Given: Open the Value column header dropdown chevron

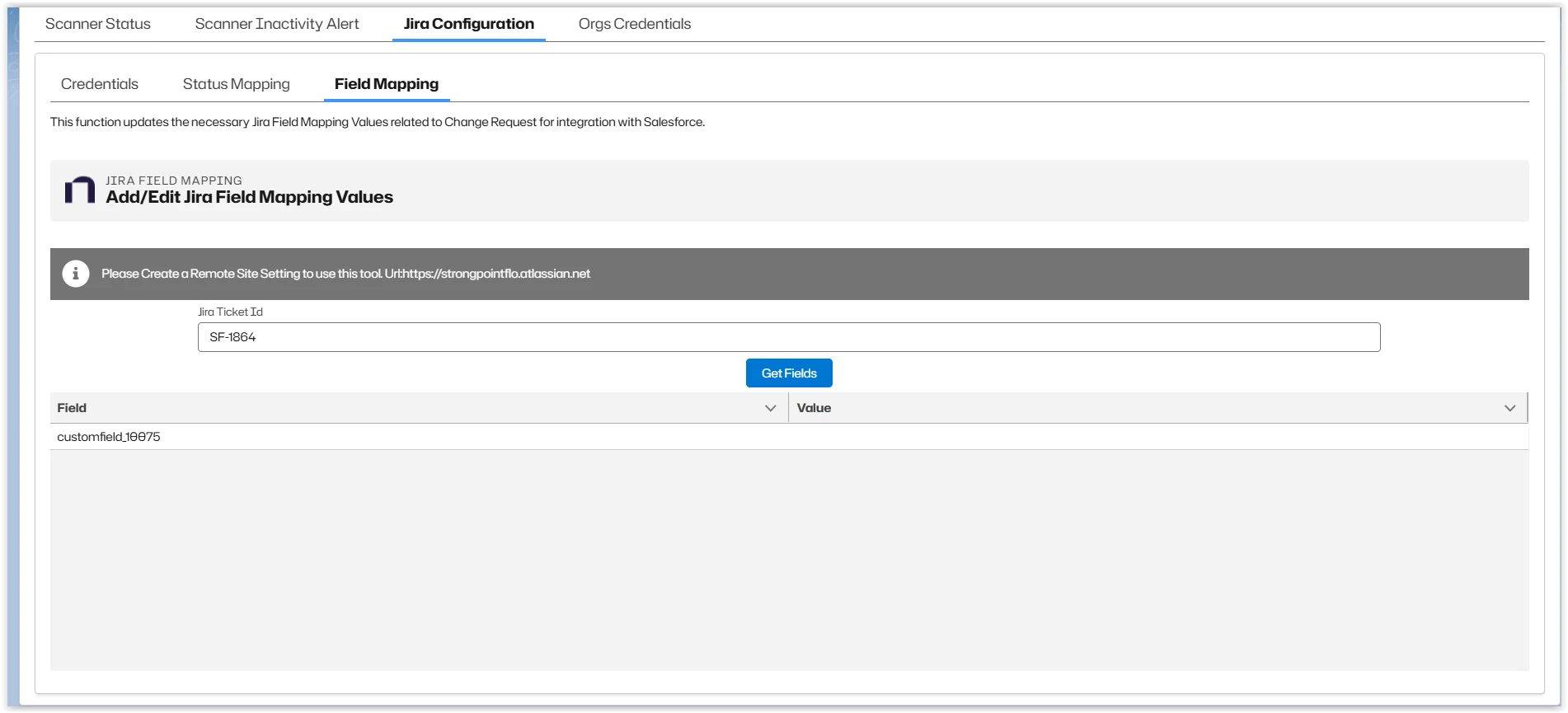Looking at the screenshot, I should click(1509, 408).
